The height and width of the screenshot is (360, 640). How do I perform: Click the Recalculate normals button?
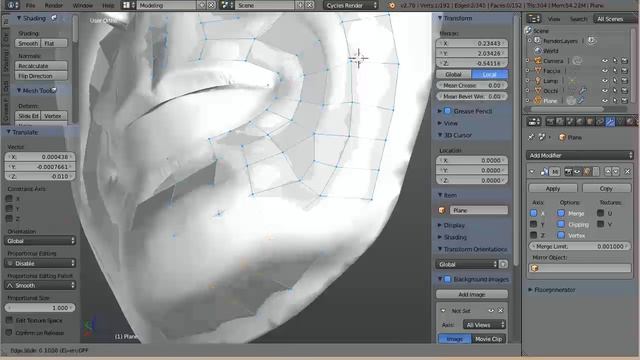coord(41,66)
